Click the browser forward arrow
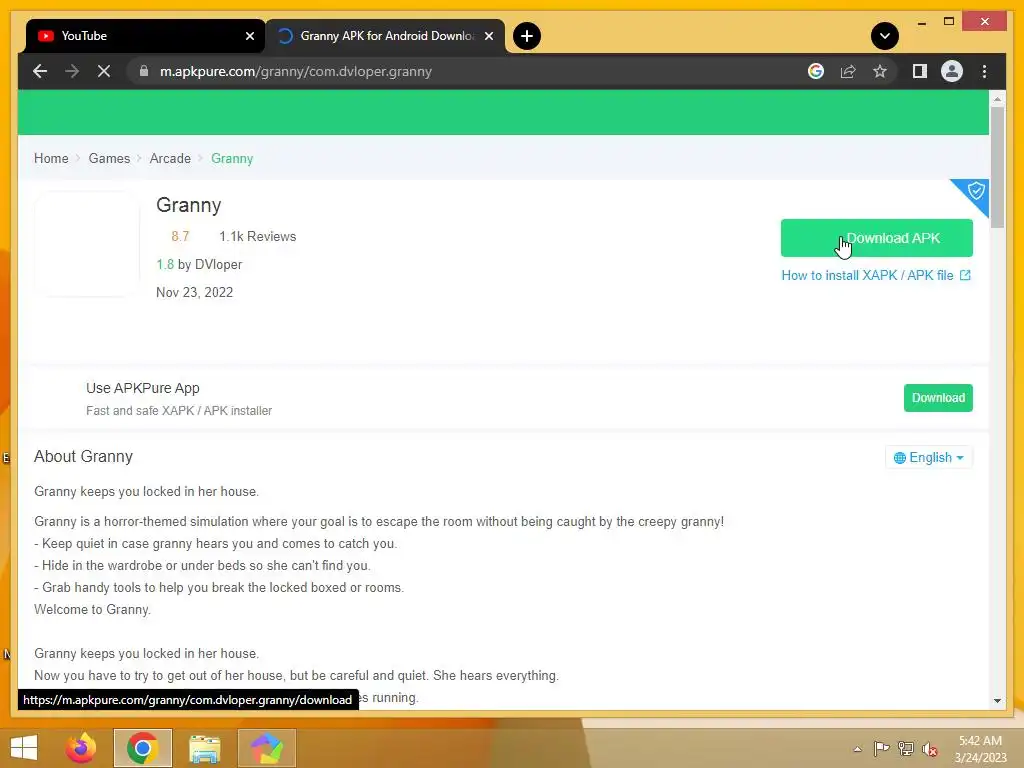The width and height of the screenshot is (1024, 768). pos(72,71)
